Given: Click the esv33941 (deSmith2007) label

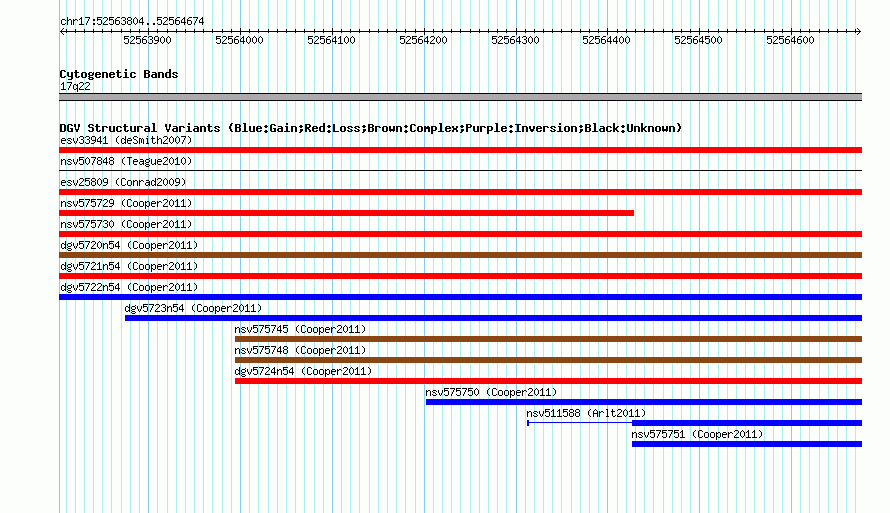Looking at the screenshot, I should (x=126, y=140).
